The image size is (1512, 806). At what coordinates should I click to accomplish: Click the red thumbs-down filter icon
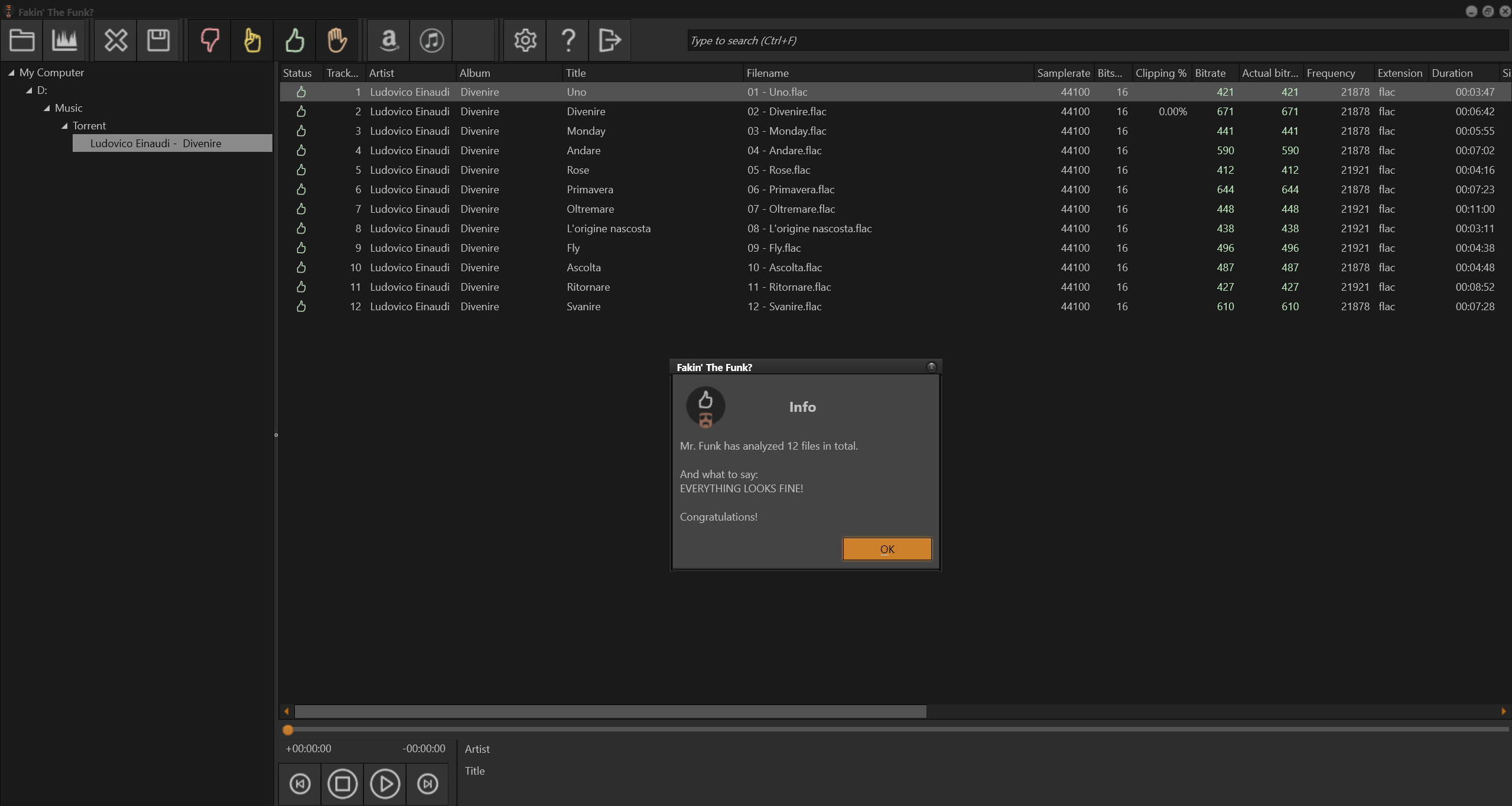click(210, 40)
